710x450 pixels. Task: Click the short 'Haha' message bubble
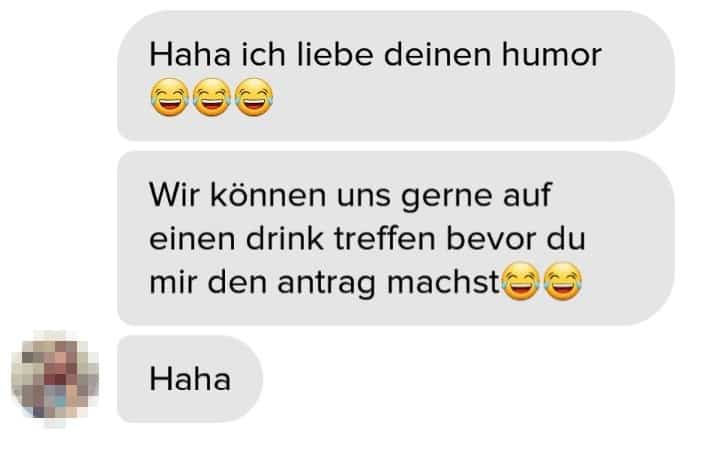click(190, 379)
